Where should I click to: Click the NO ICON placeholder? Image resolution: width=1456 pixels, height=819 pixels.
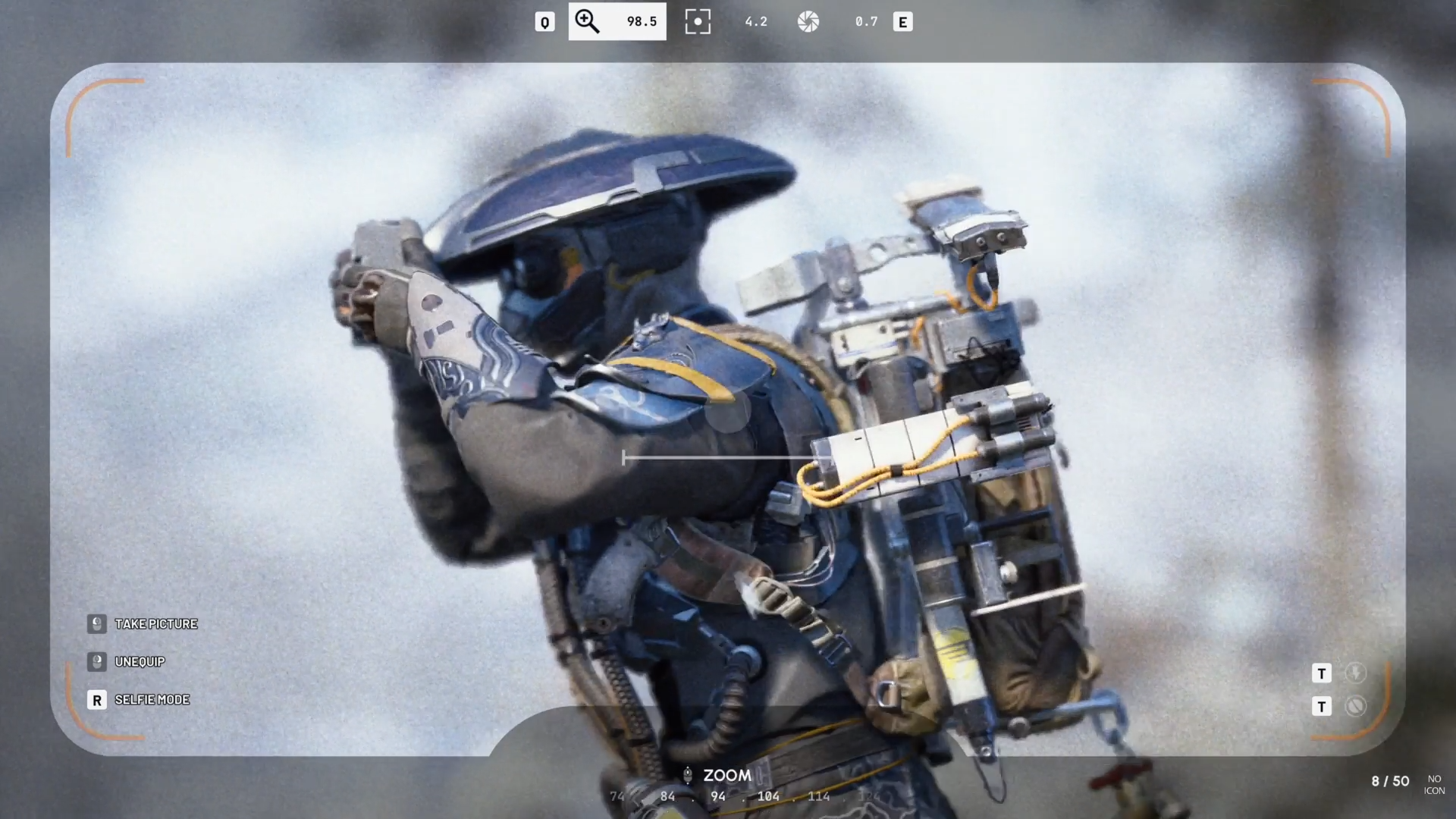tap(1434, 785)
